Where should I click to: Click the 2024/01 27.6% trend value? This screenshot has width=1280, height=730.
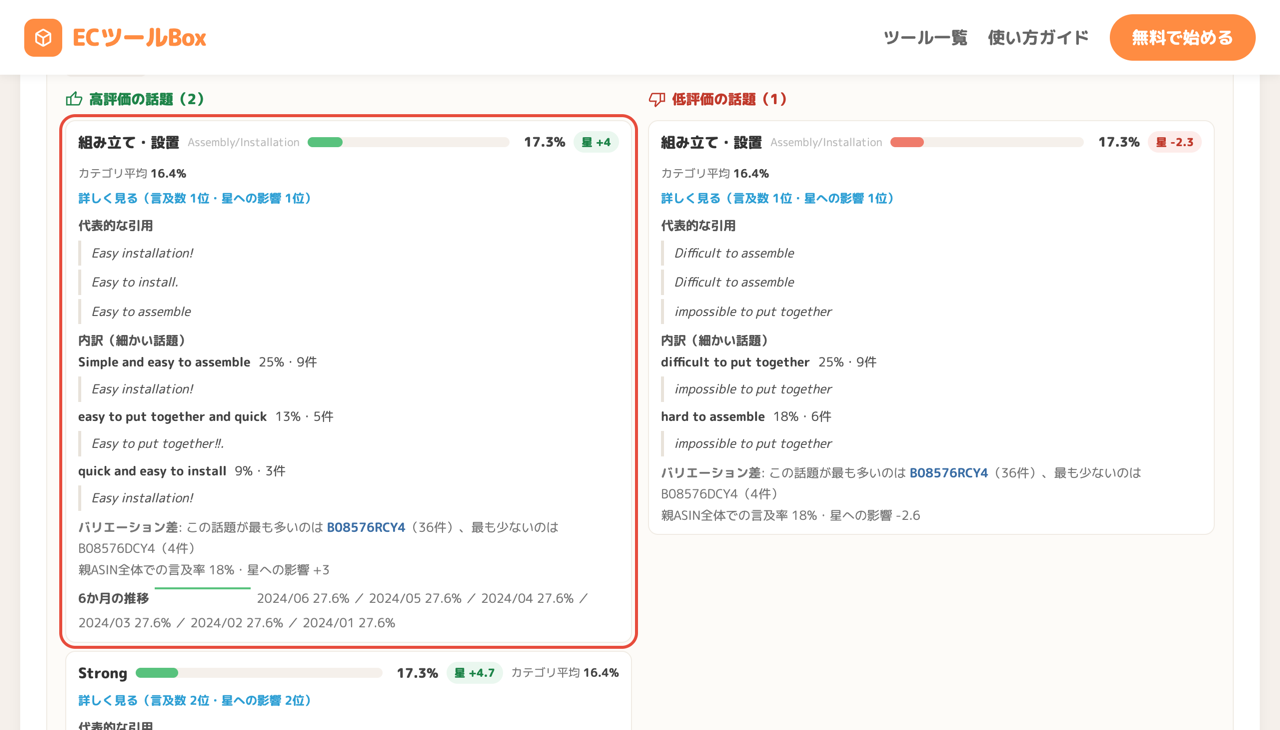(349, 622)
